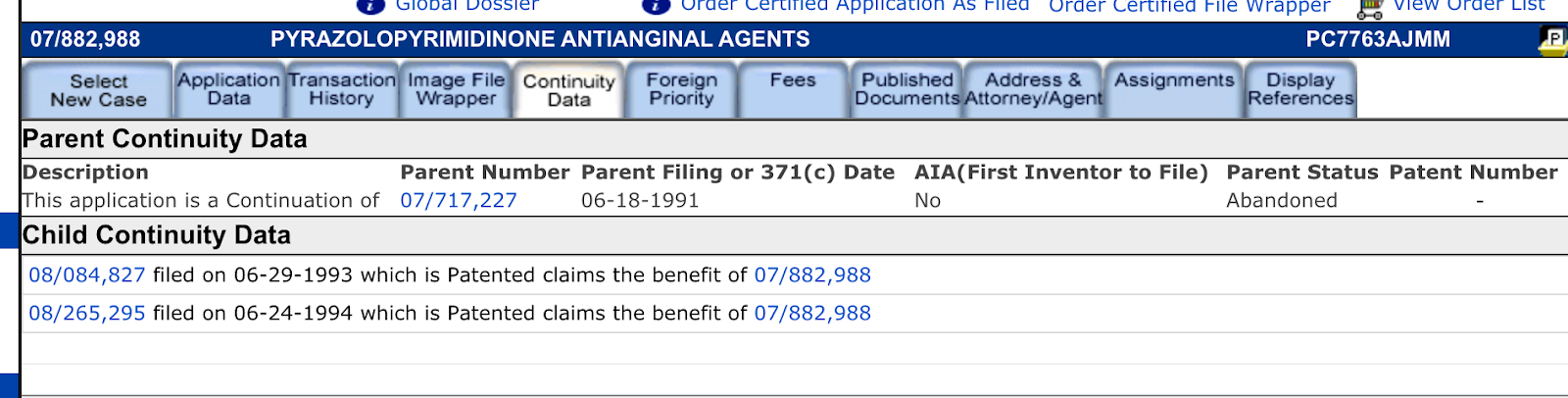
Task: Open child application 08/084,827 link
Action: point(87,275)
